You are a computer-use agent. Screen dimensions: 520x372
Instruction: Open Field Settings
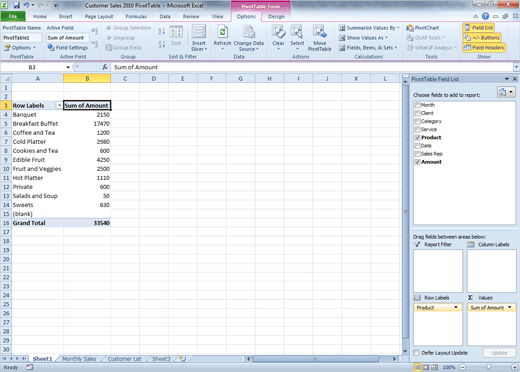point(68,48)
